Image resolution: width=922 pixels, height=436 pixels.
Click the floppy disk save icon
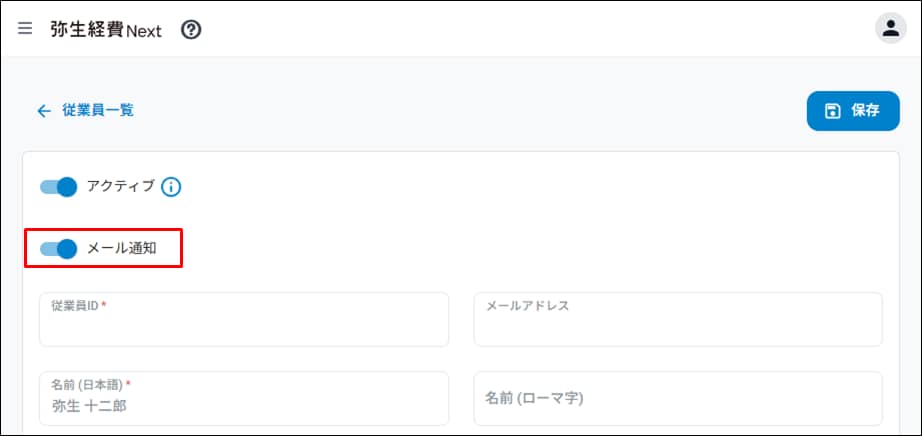pyautogui.click(x=832, y=111)
